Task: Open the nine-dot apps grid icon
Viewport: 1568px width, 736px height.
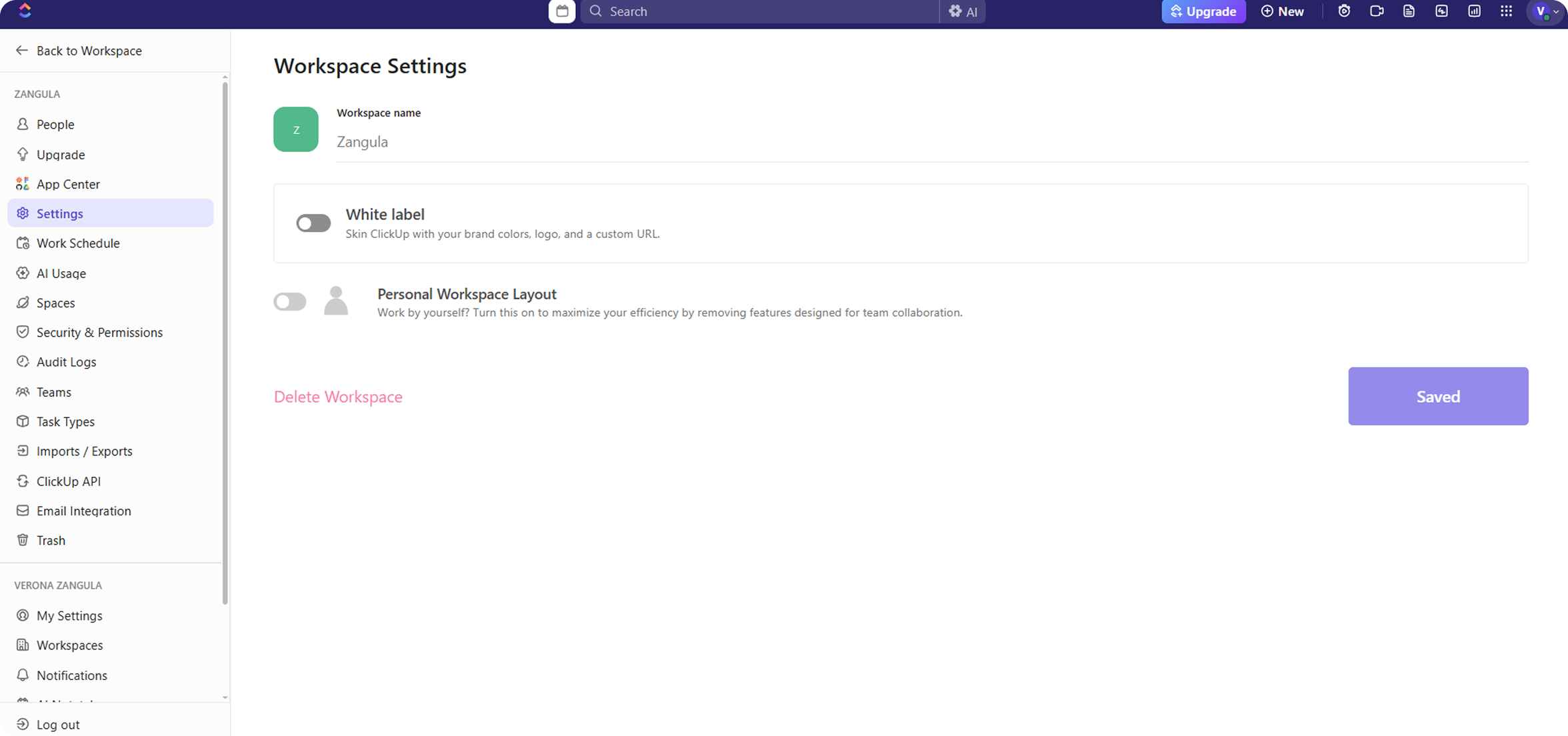Action: tap(1506, 11)
